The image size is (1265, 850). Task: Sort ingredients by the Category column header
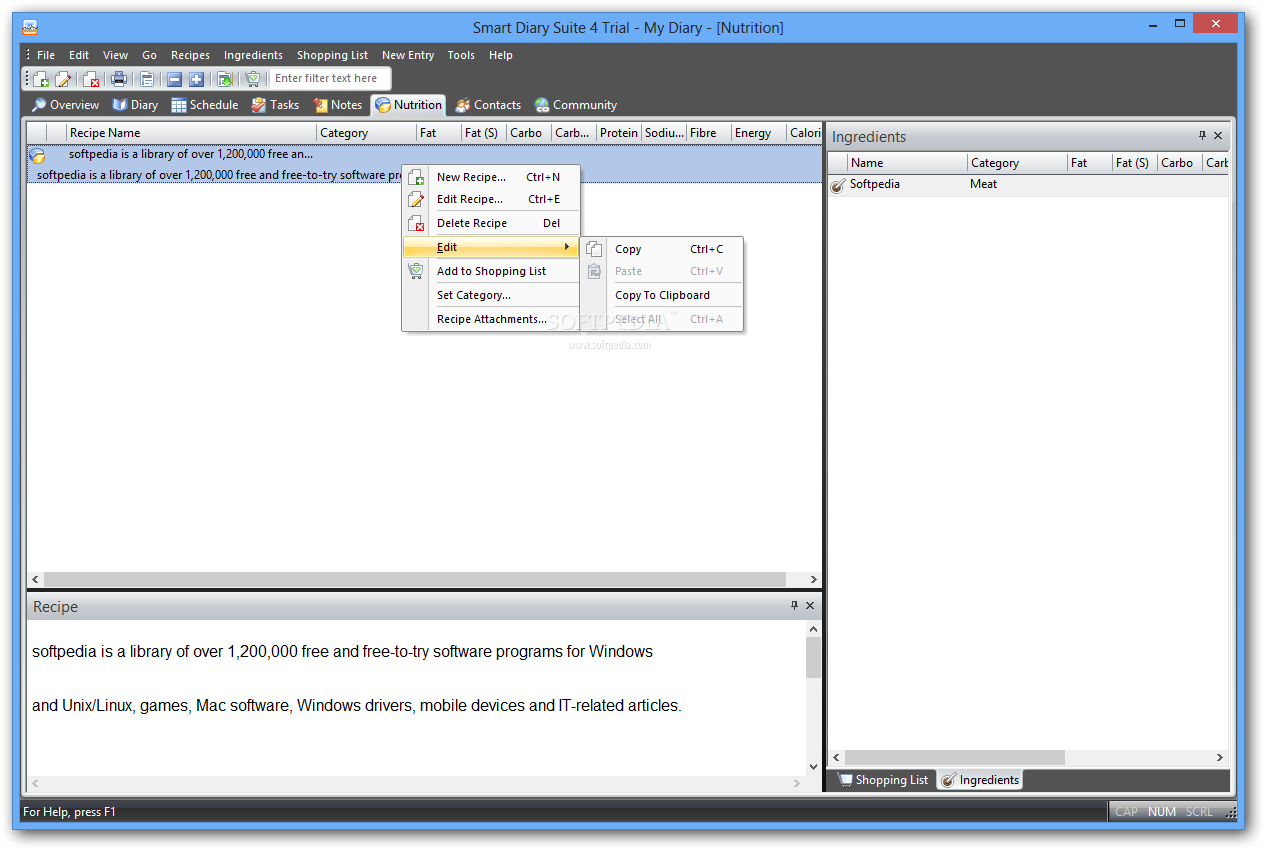click(x=1017, y=163)
